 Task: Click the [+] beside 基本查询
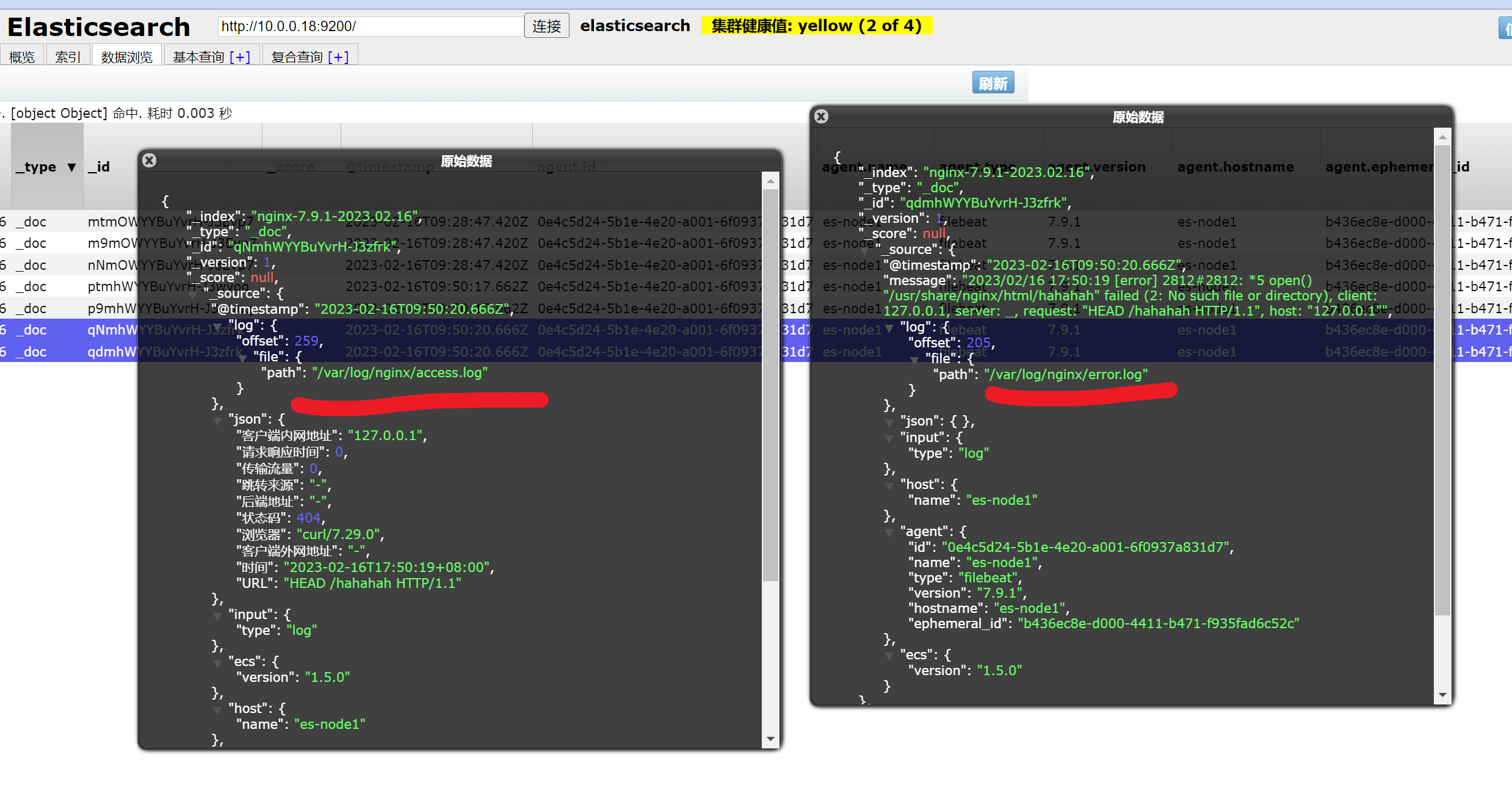pos(240,57)
